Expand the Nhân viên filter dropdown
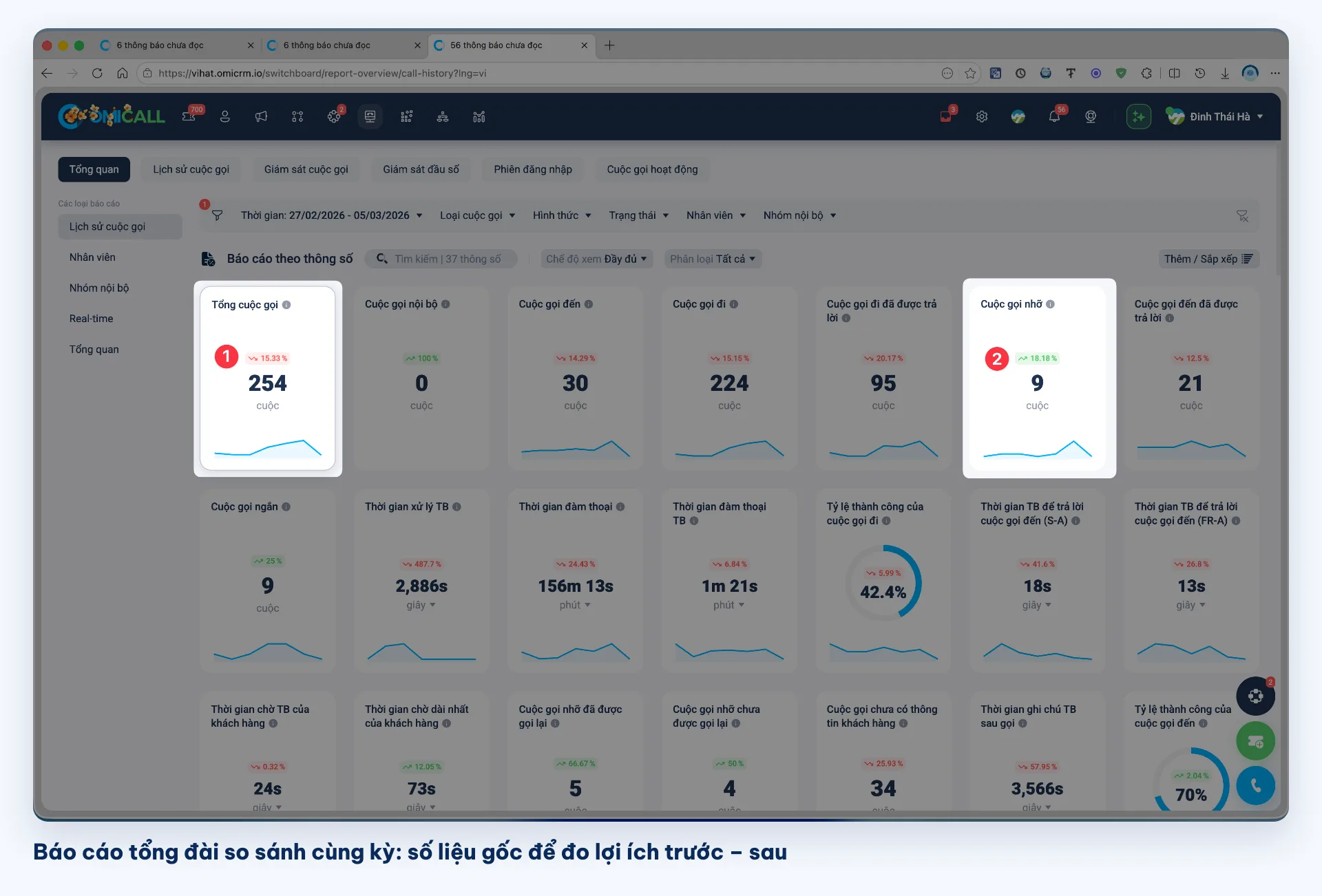The image size is (1322, 896). (x=715, y=215)
